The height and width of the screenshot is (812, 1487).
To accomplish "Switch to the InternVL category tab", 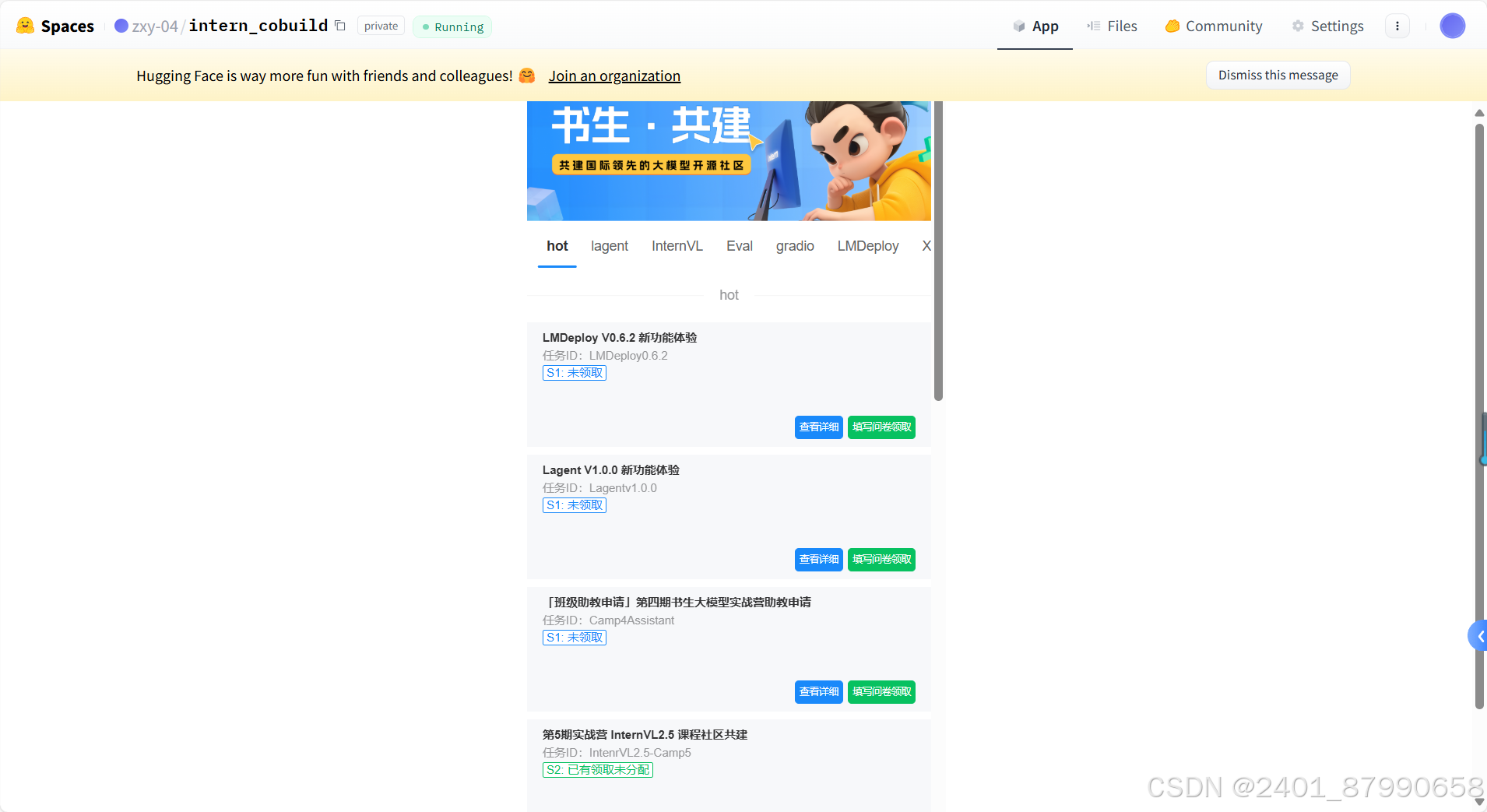I will click(x=677, y=246).
